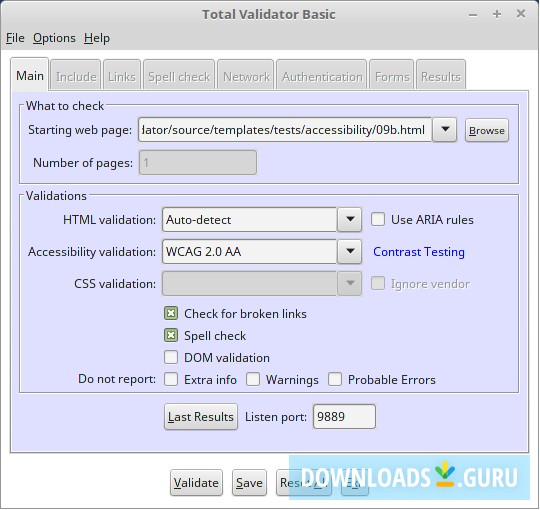Click the Validate button
540x510 pixels.
[196, 482]
